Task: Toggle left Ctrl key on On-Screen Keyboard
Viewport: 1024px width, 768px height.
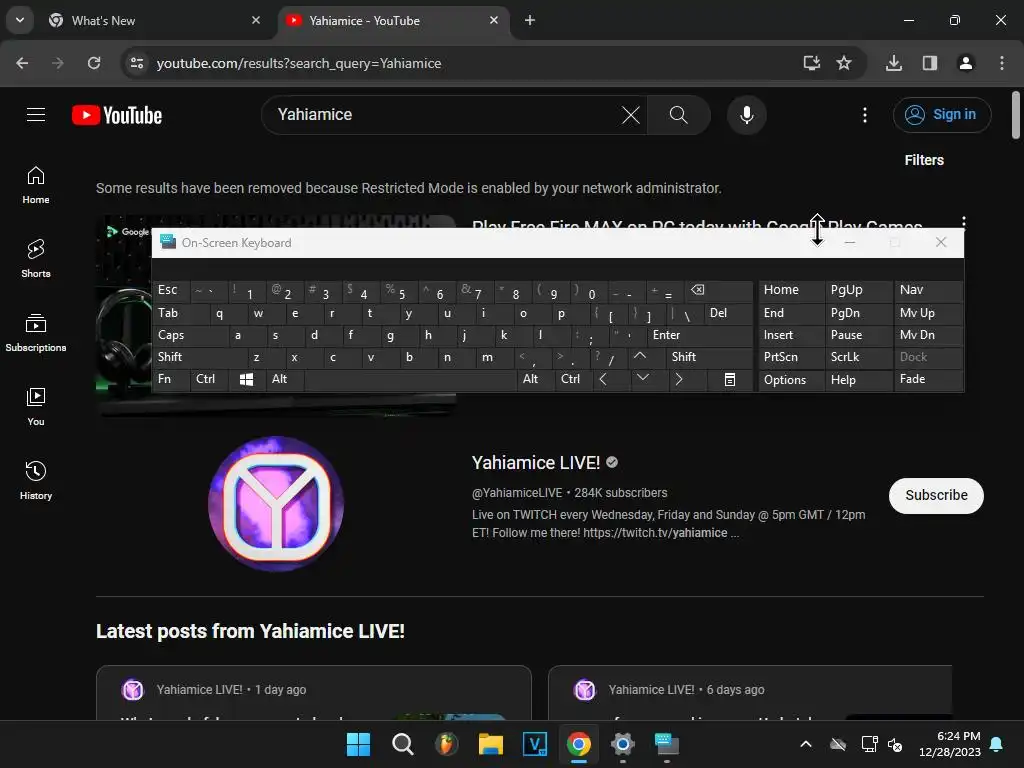Action: 208,379
